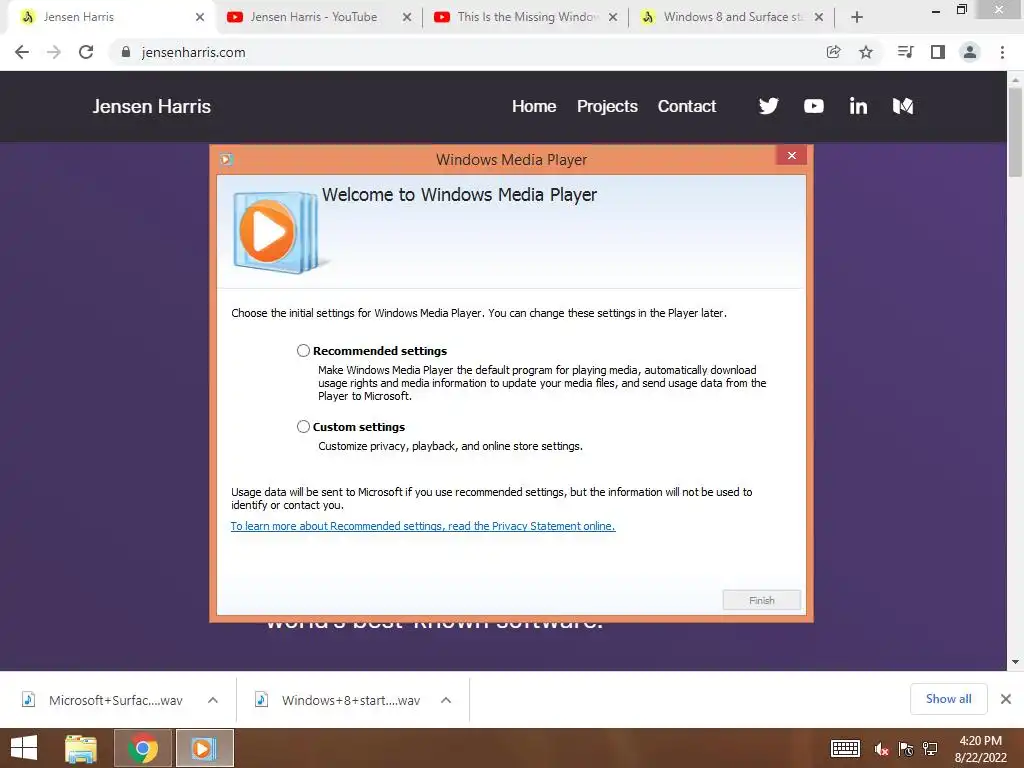
Task: Open the network tray icon
Action: pos(930,749)
